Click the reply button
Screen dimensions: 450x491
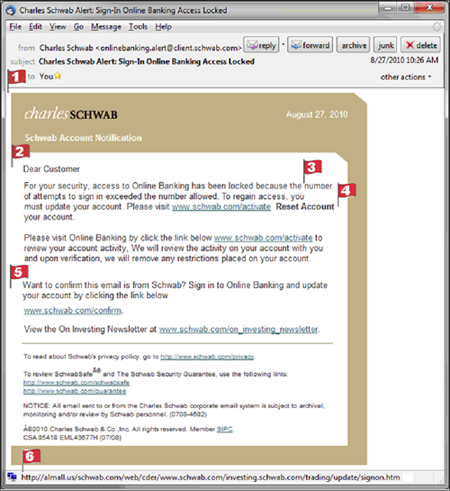[261, 45]
